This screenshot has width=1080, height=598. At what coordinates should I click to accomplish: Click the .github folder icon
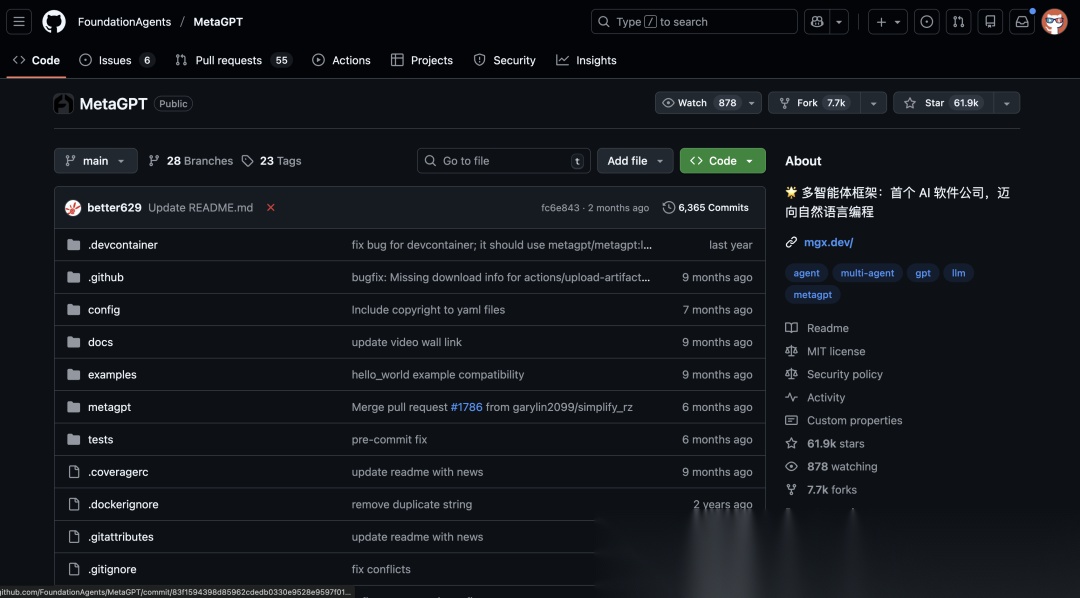coord(74,277)
